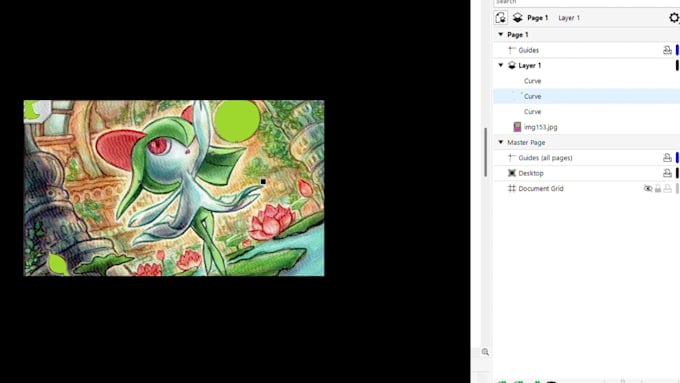Toggle printing for the Document Grid
Screen dimensions: 680x383
click(667, 188)
